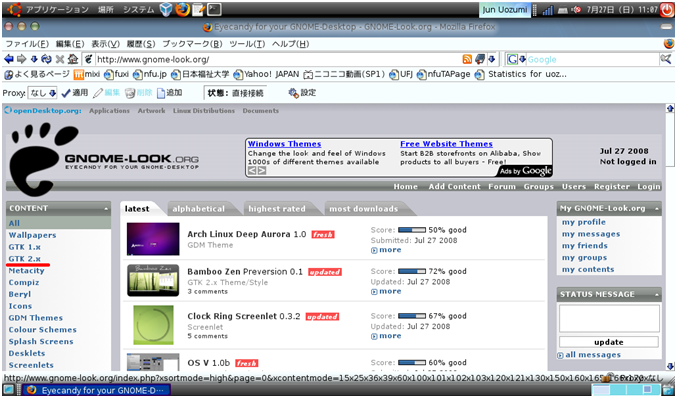Click the red power button icon
Viewport: 677px width, 398px height.
(667, 9)
